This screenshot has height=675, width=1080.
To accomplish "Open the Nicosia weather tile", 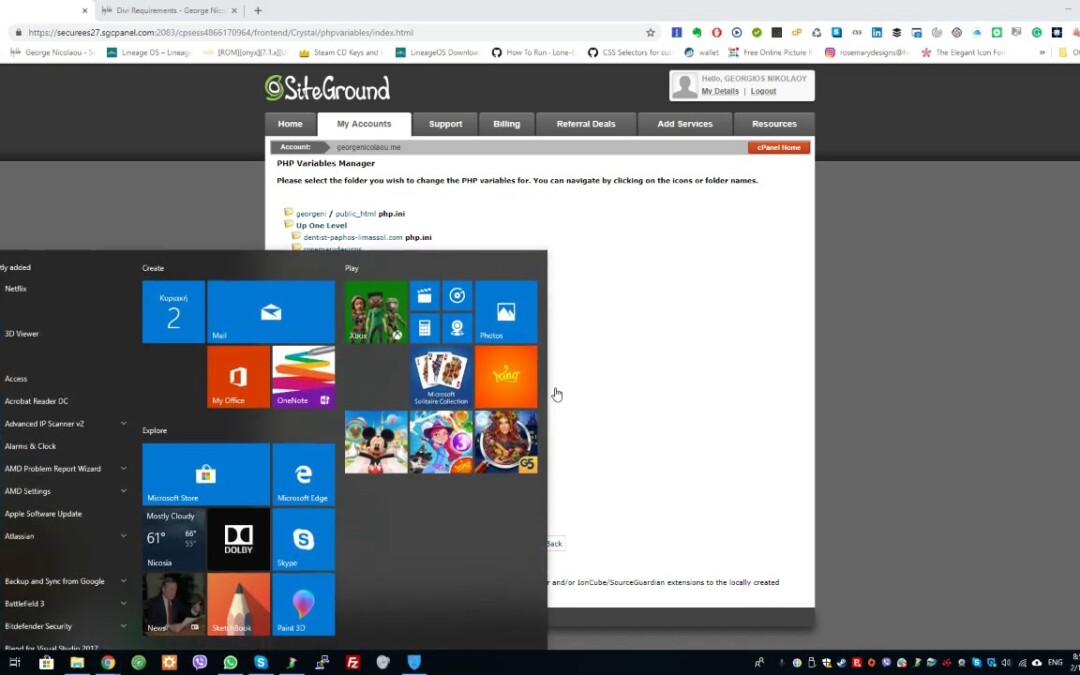I will click(173, 539).
